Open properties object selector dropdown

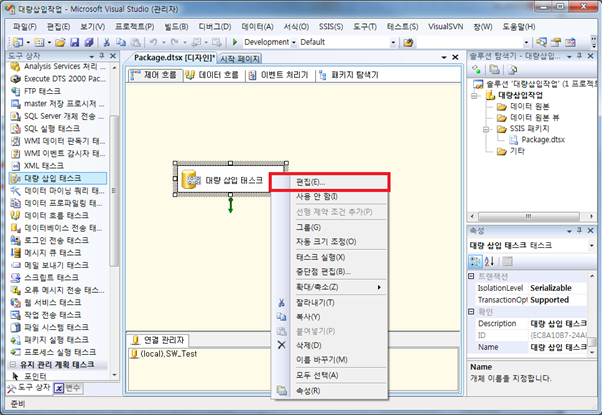[x=591, y=245]
